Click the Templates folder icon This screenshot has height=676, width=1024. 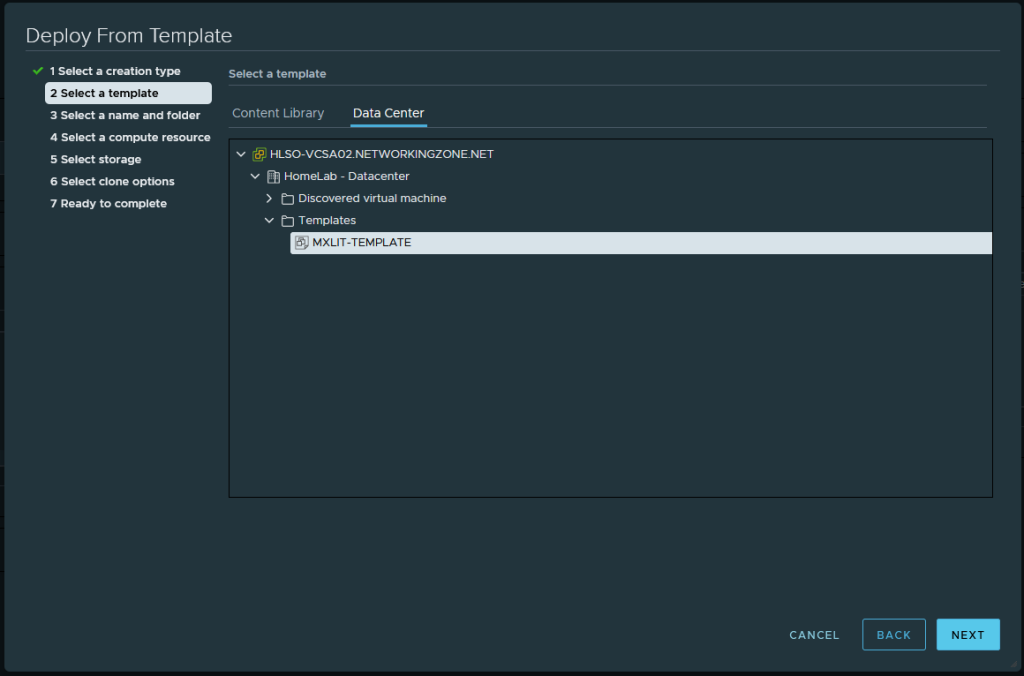[287, 221]
